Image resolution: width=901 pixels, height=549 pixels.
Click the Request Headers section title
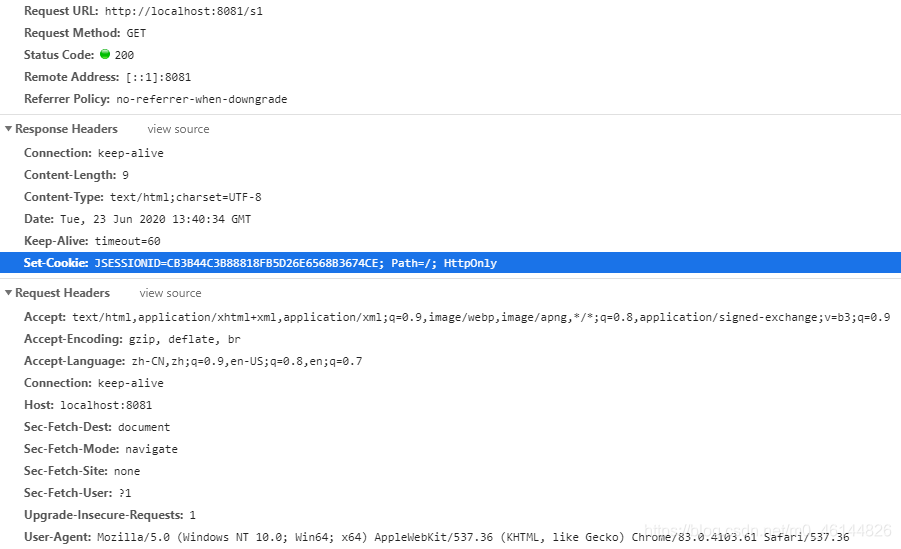point(62,293)
